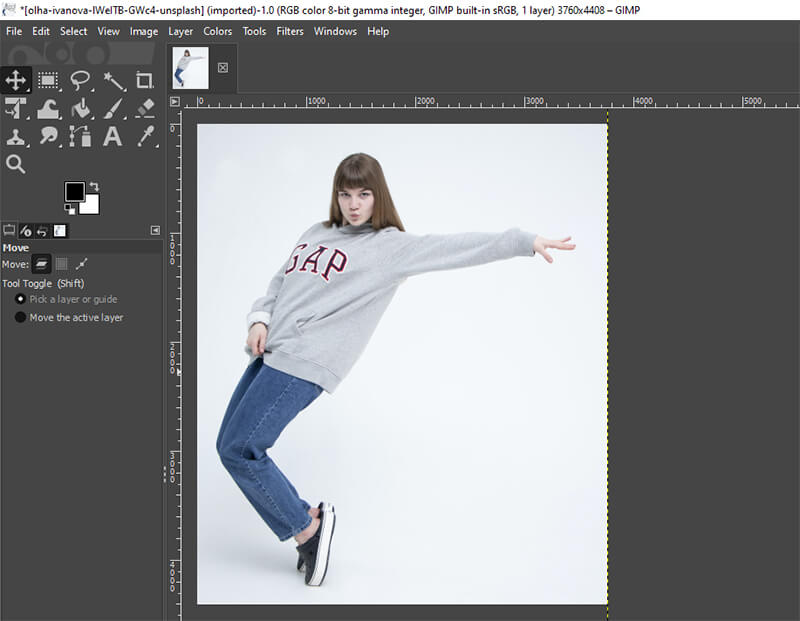This screenshot has height=621, width=800.
Task: Open the Help menu
Action: [378, 31]
